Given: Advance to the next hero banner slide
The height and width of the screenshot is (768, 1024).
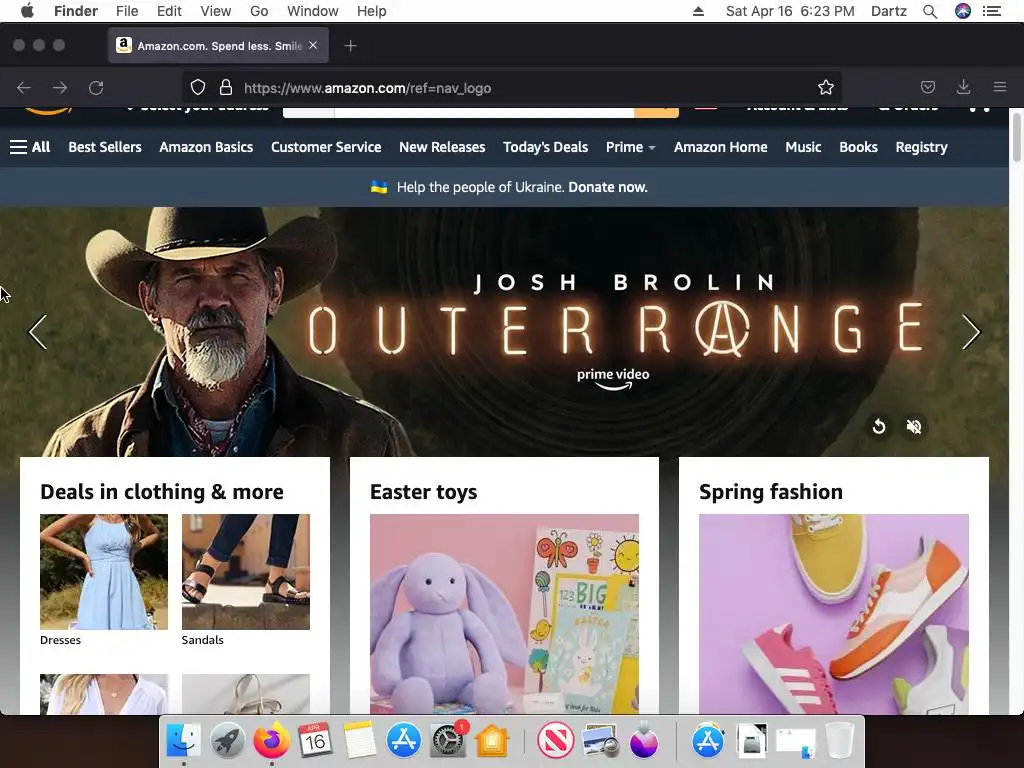Looking at the screenshot, I should pos(971,332).
